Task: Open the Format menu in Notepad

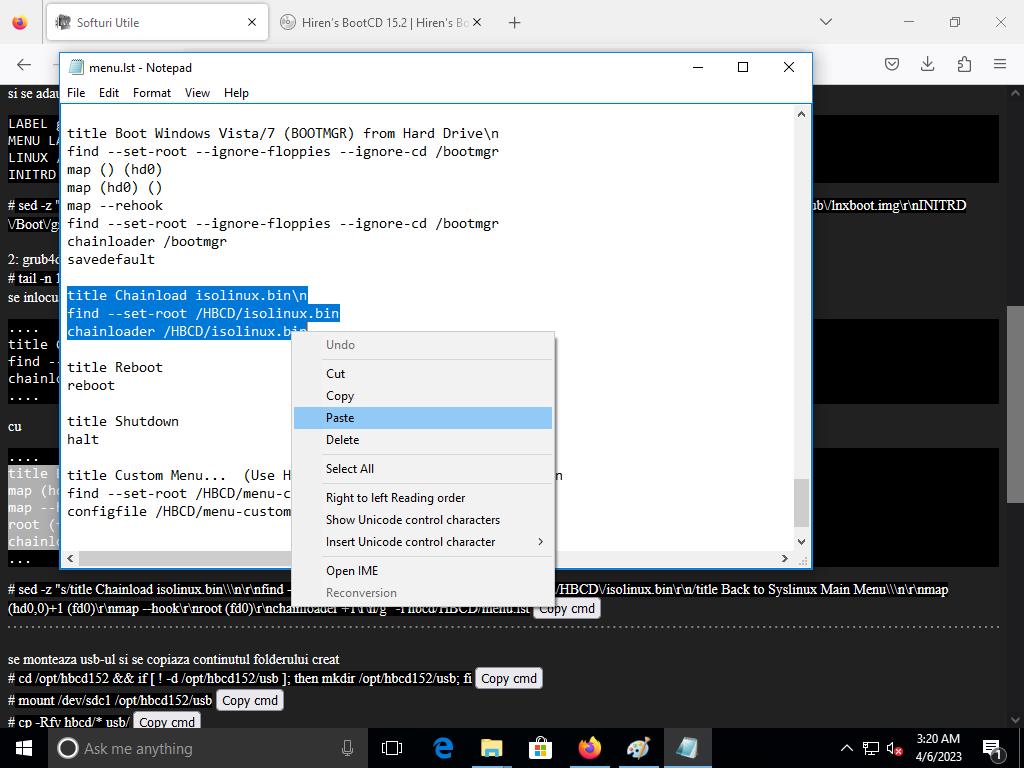Action: [152, 93]
